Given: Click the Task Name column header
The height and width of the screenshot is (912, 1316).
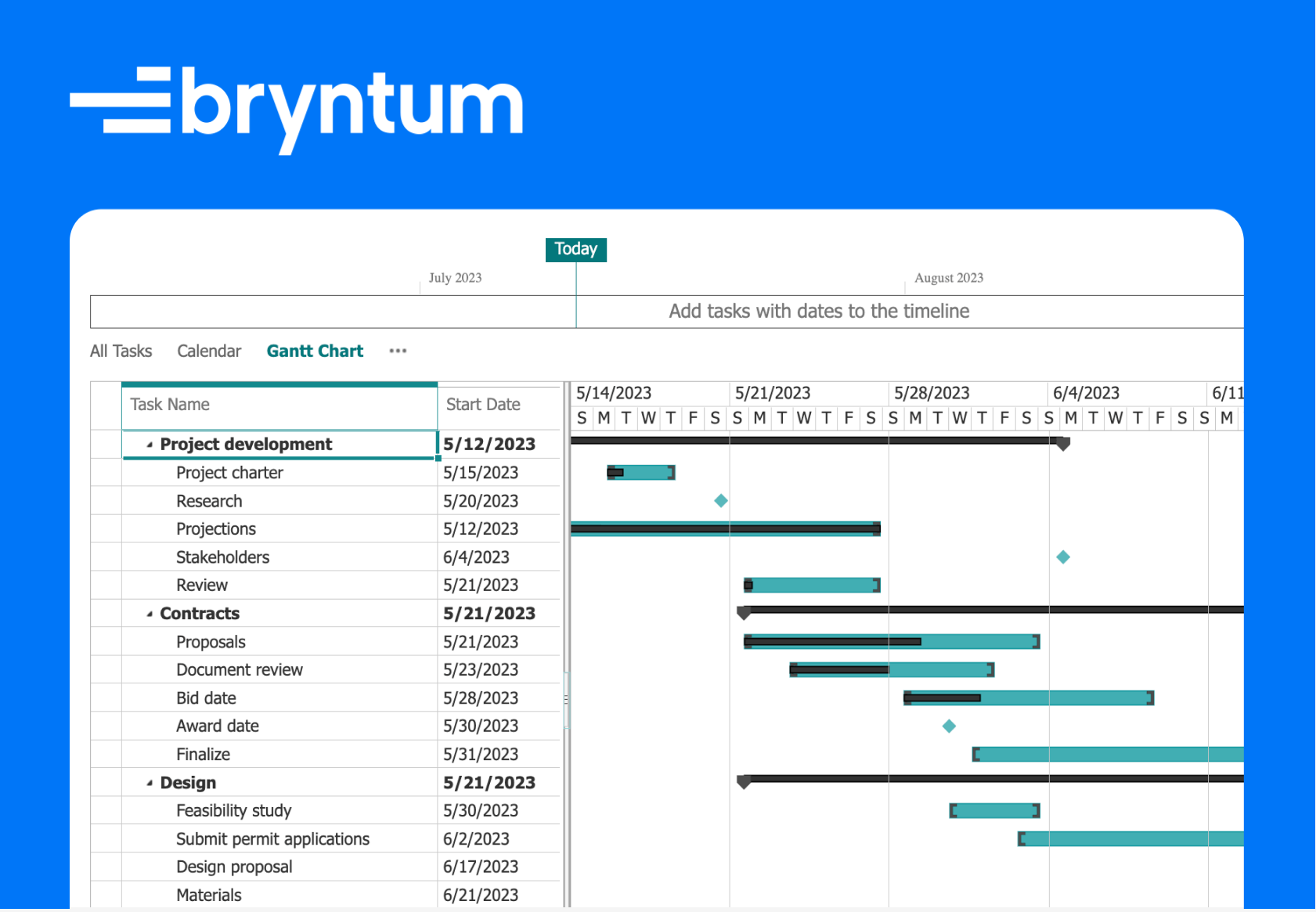Looking at the screenshot, I should click(x=169, y=405).
